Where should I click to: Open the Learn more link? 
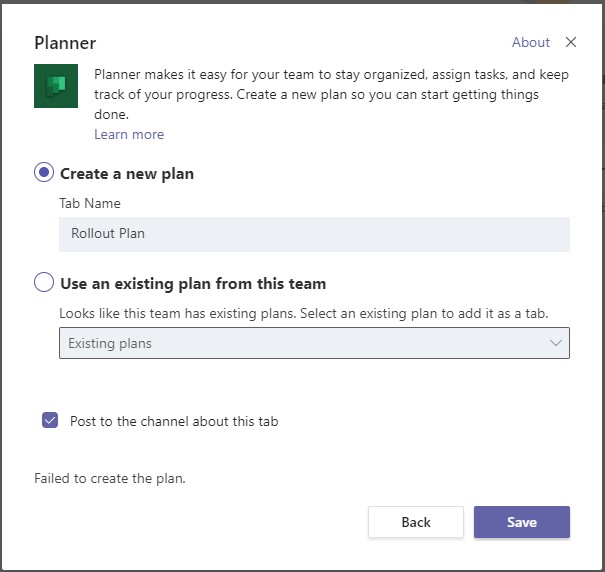click(x=129, y=134)
